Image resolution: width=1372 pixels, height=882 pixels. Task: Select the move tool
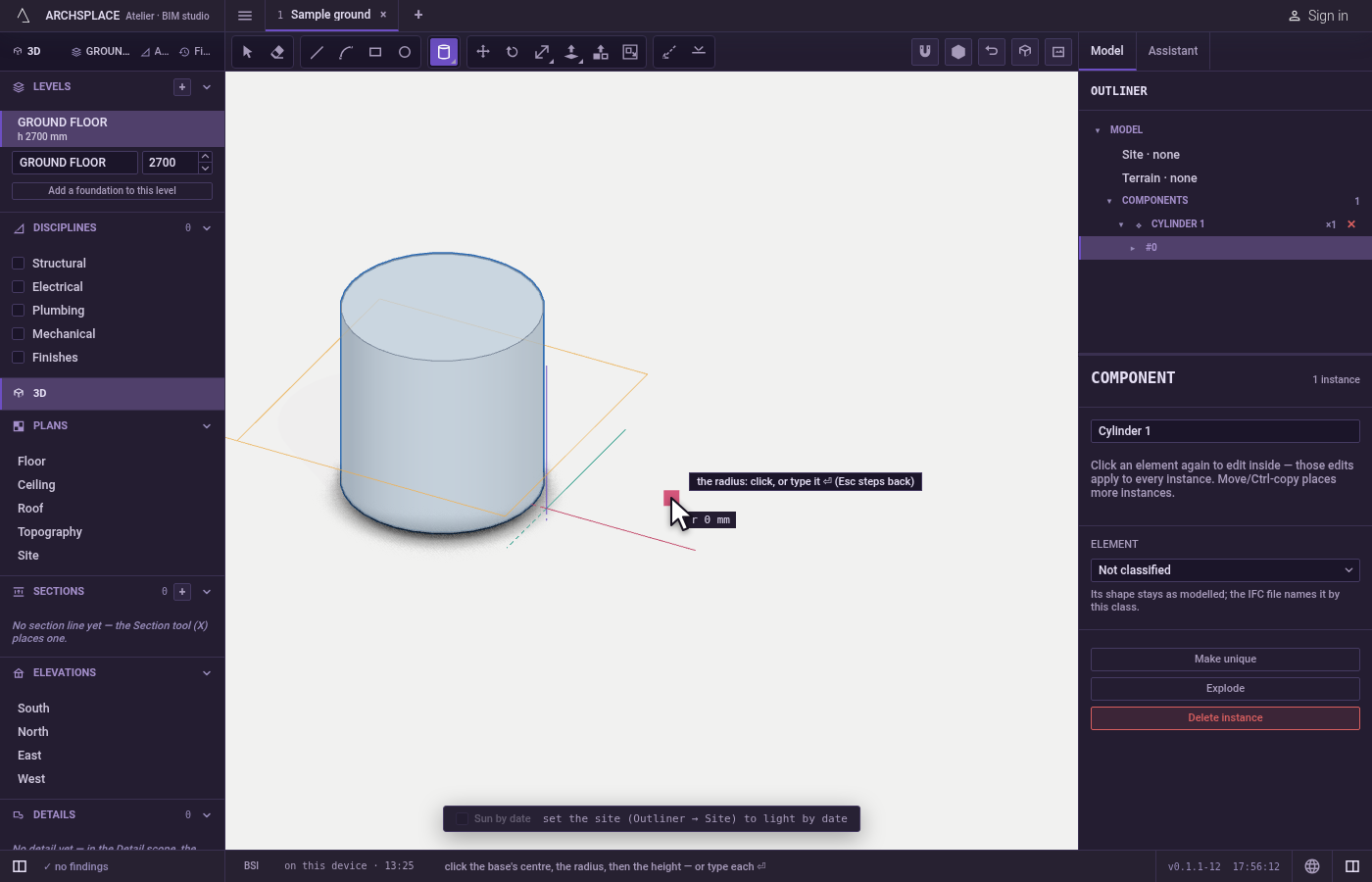(483, 52)
